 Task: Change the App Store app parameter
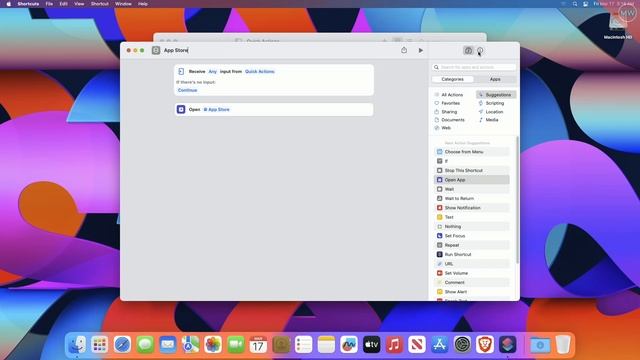click(x=216, y=109)
